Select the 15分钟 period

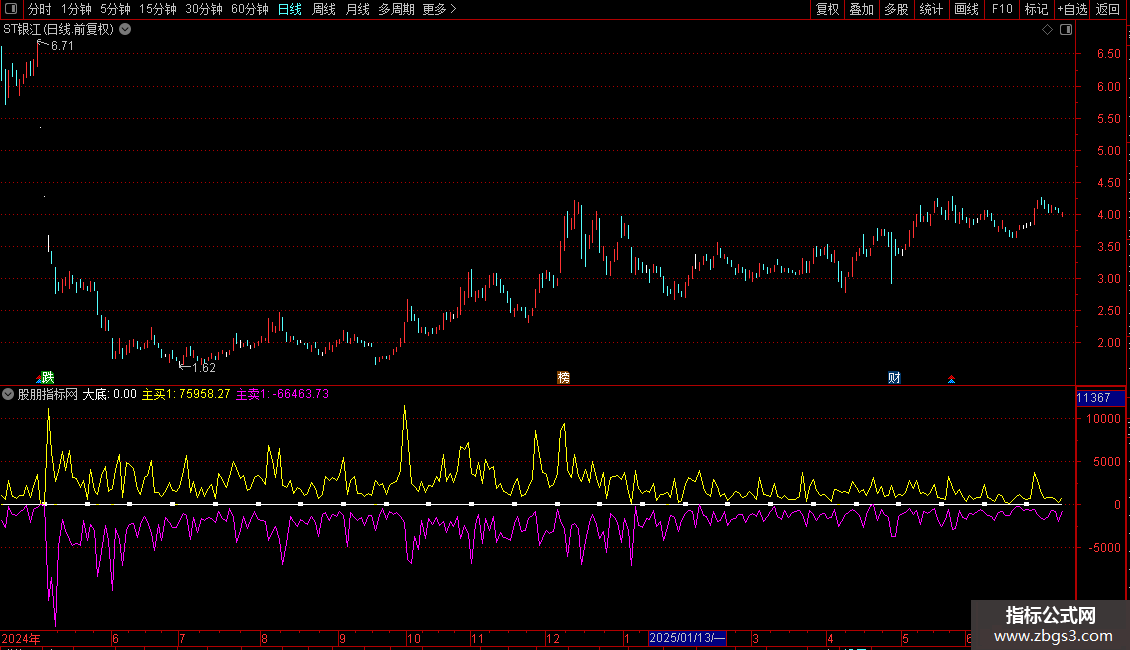(x=158, y=9)
